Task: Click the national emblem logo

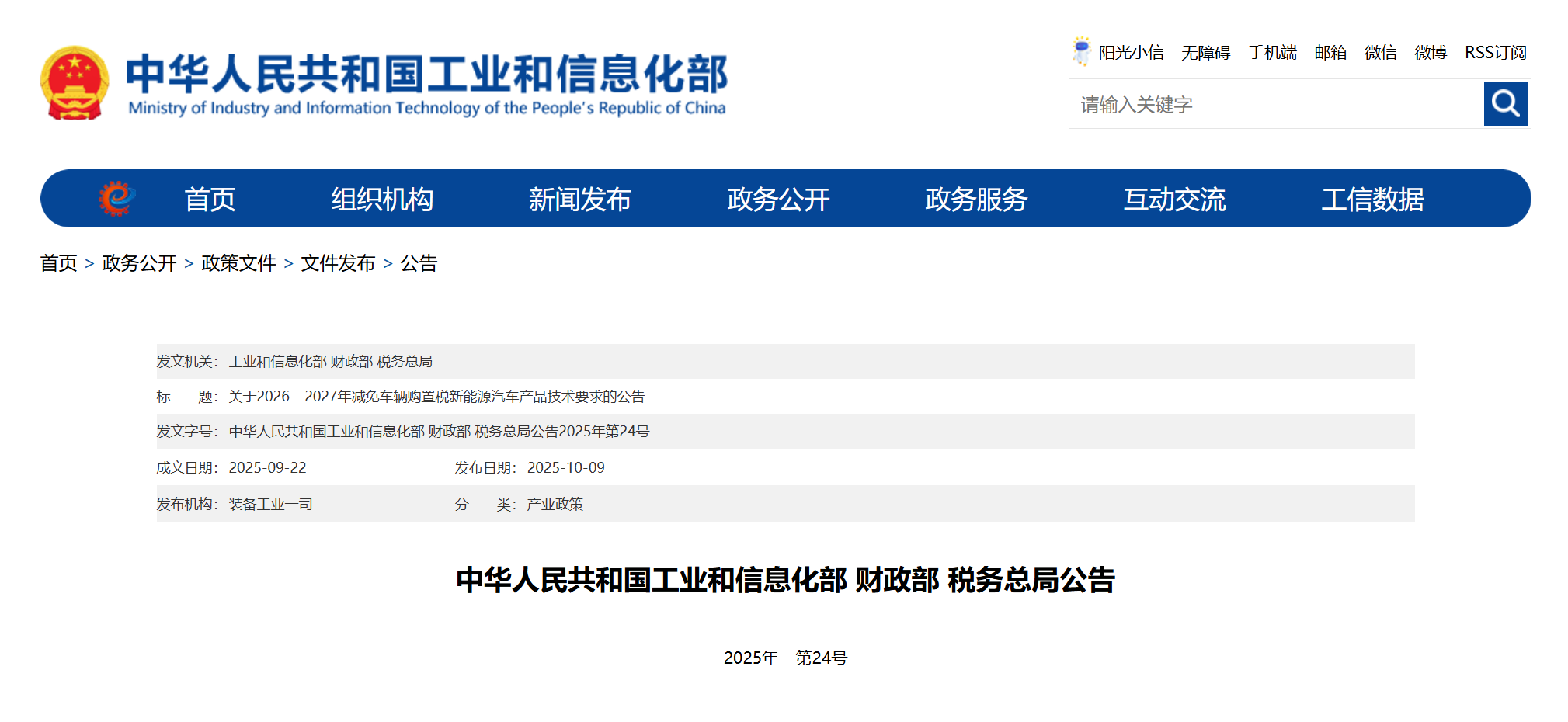Action: point(75,83)
